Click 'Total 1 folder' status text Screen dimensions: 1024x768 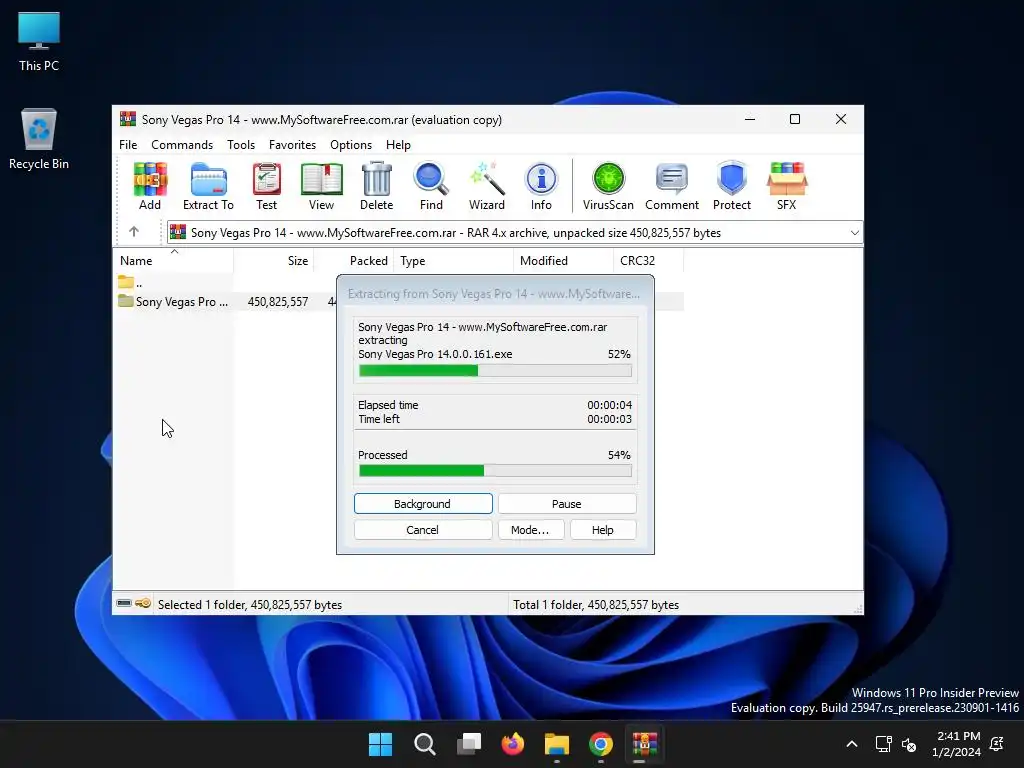[596, 605]
